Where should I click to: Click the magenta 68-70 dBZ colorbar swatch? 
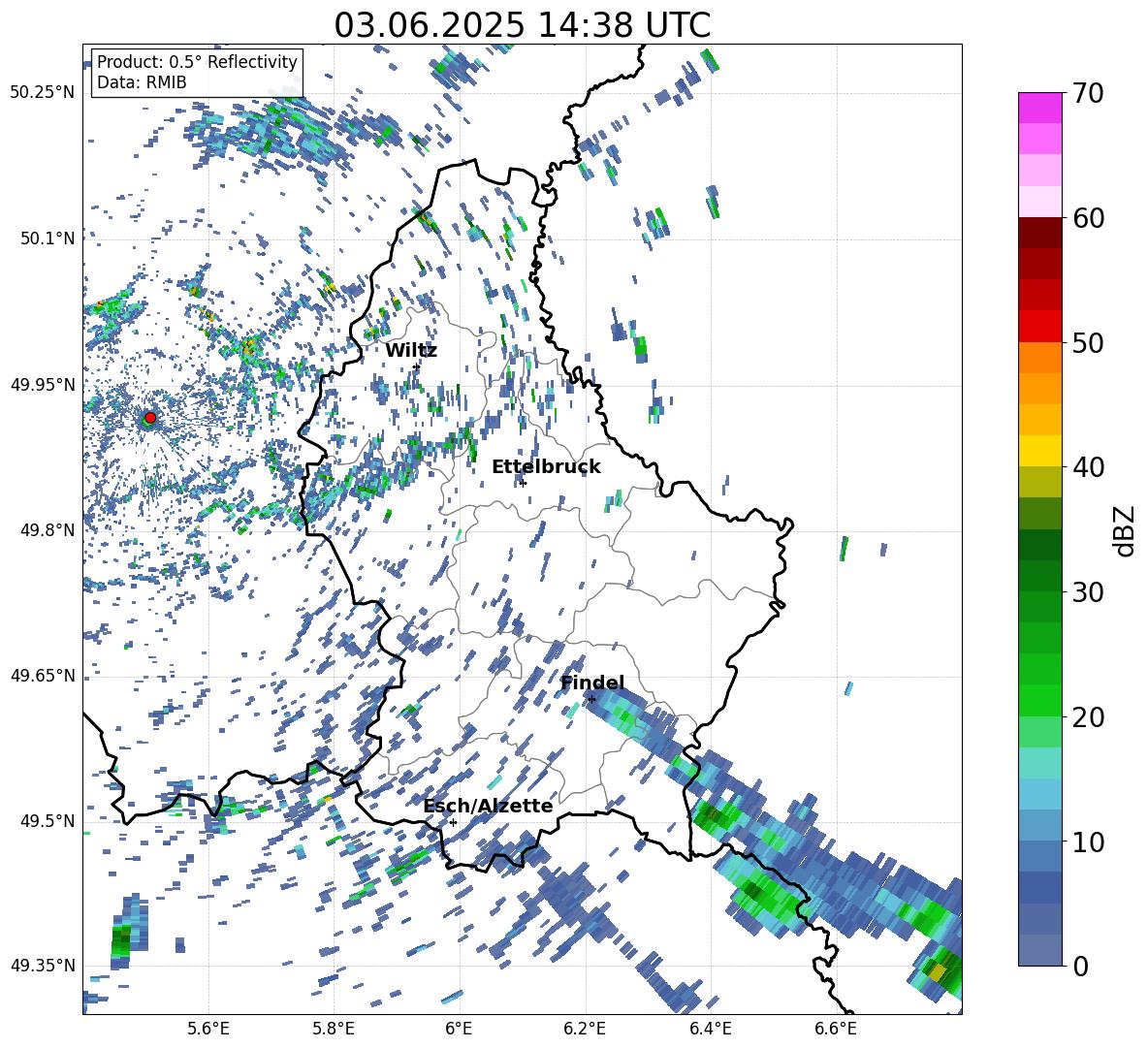click(1039, 108)
